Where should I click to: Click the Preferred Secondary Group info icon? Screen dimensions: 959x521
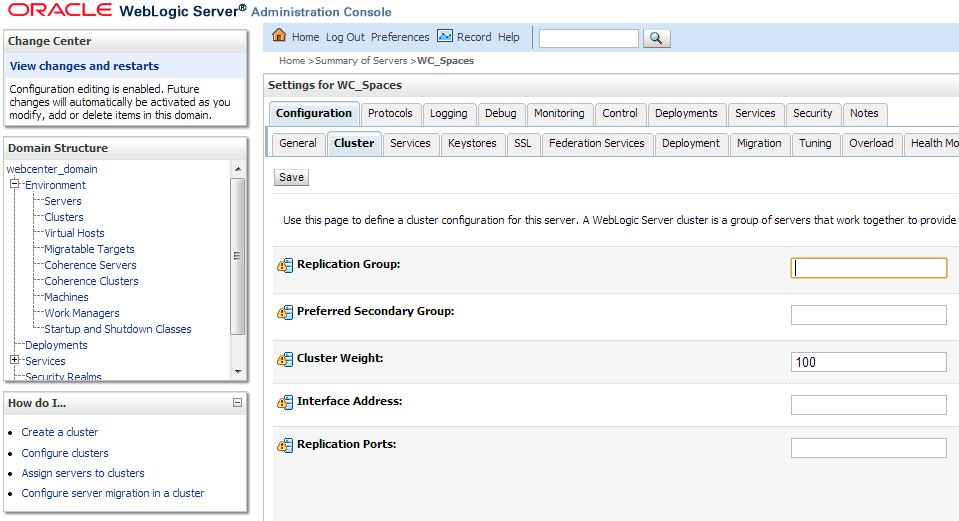coord(285,312)
